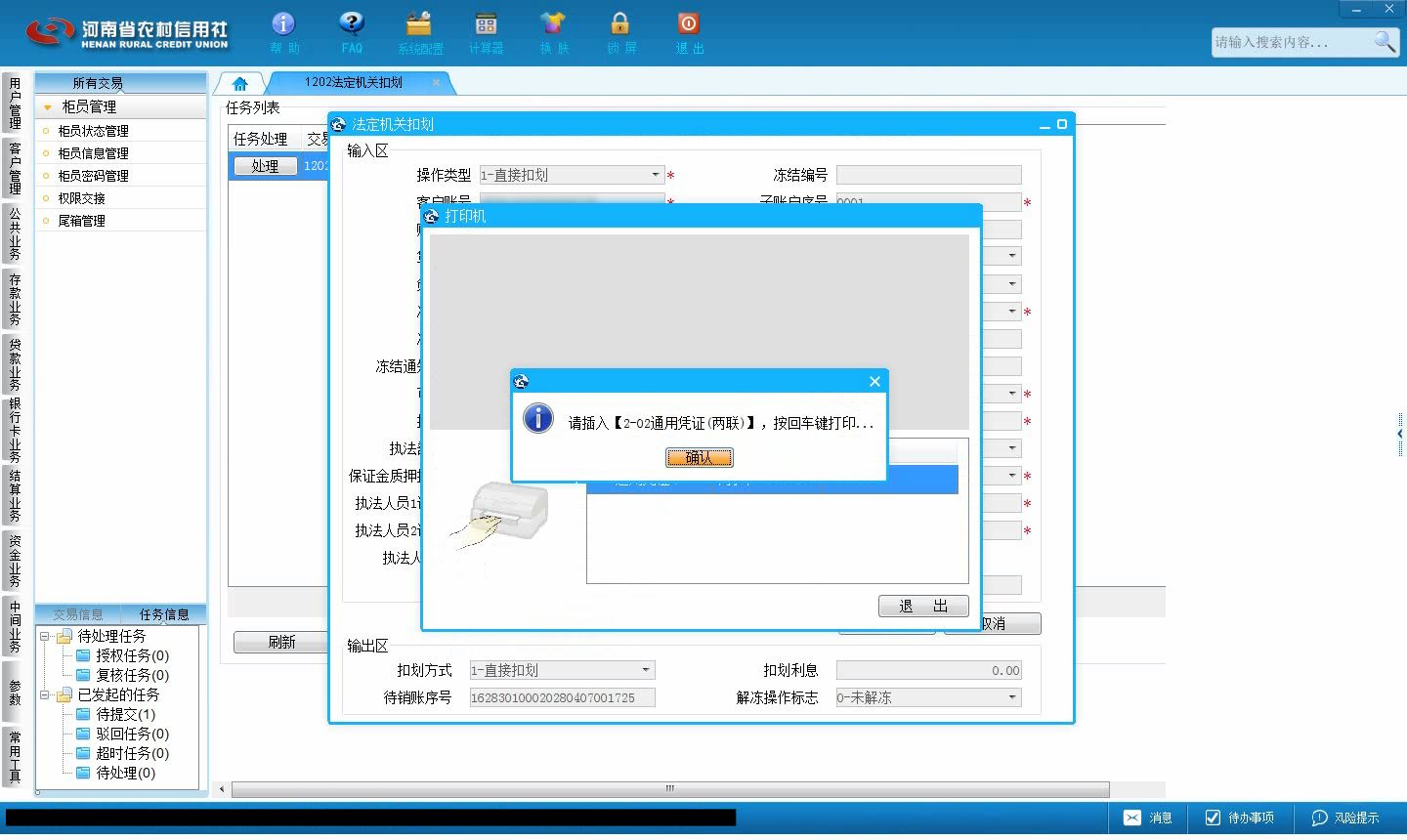This screenshot has height=840, width=1407.
Task: Open 待办事项 in the status bar
Action: click(1239, 818)
